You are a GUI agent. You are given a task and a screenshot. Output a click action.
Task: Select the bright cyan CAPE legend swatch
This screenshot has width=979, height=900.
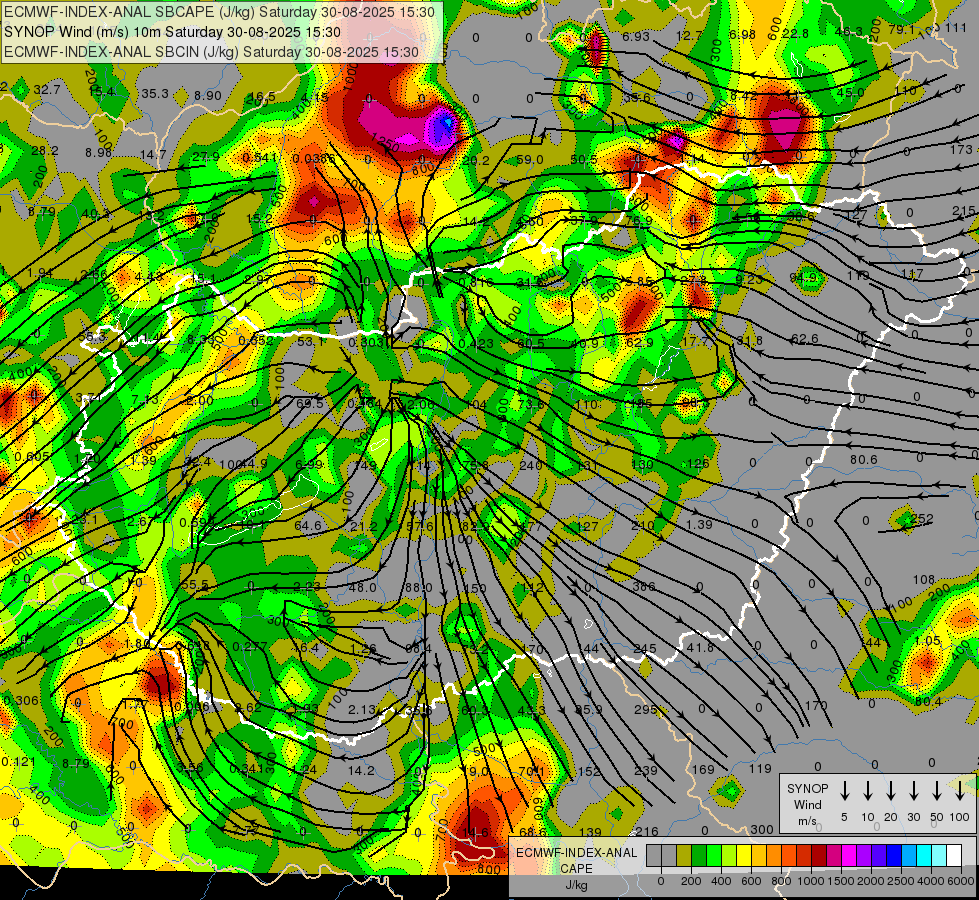[924, 855]
